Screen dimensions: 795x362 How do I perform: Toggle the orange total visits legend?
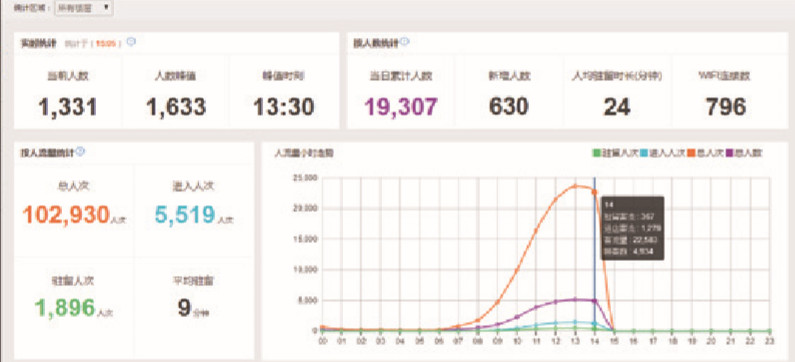(x=705, y=153)
